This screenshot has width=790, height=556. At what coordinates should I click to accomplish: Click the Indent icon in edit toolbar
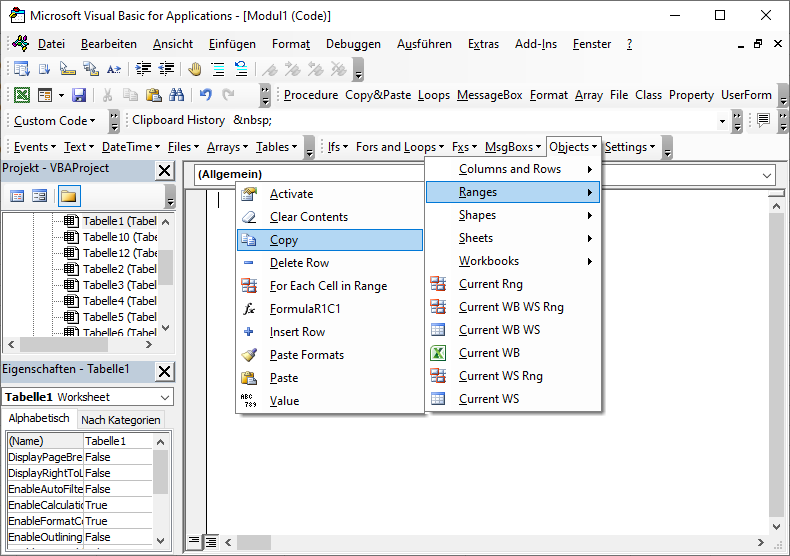coord(143,69)
